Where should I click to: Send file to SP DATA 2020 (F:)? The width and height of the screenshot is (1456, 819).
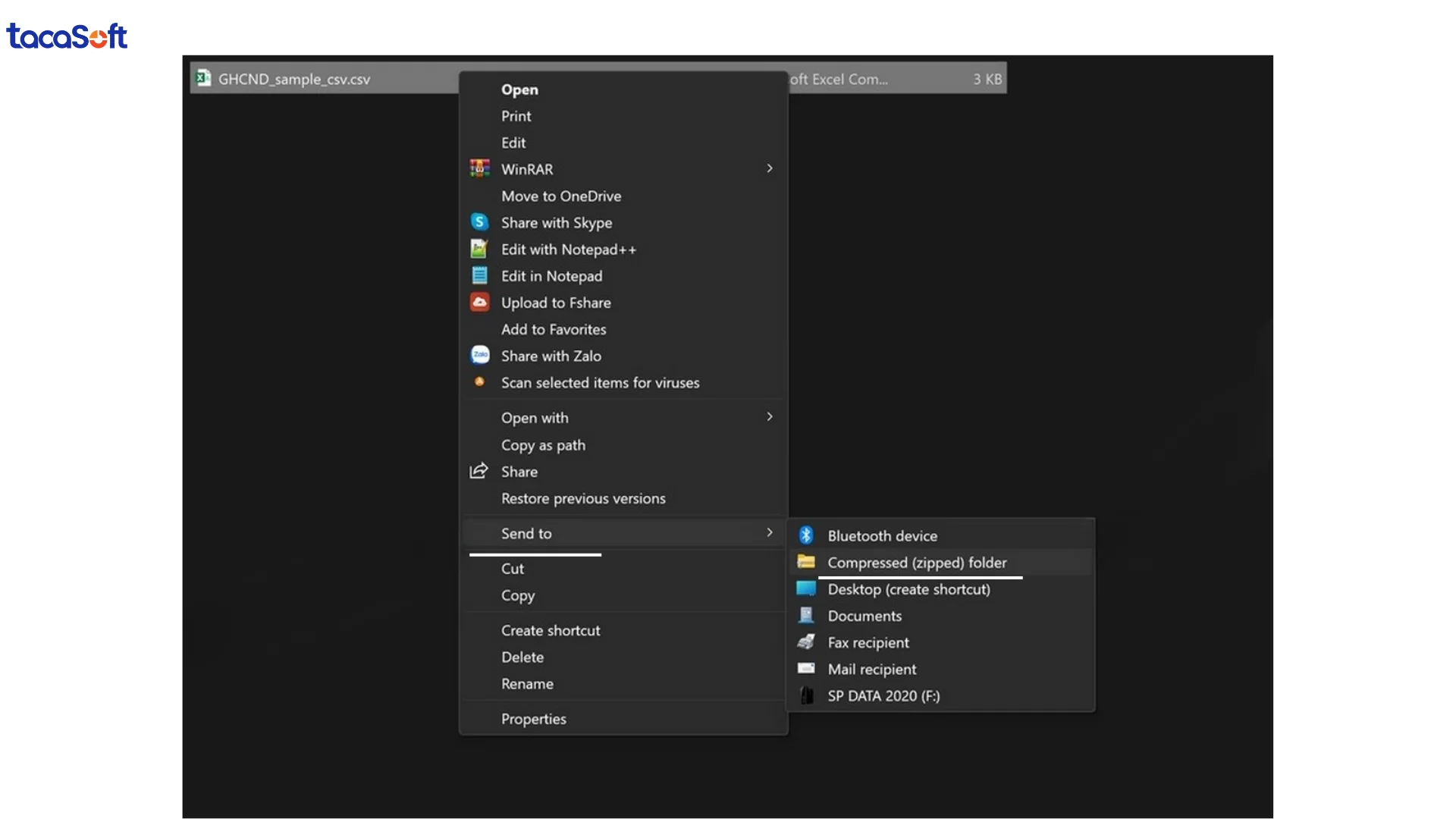click(941, 695)
